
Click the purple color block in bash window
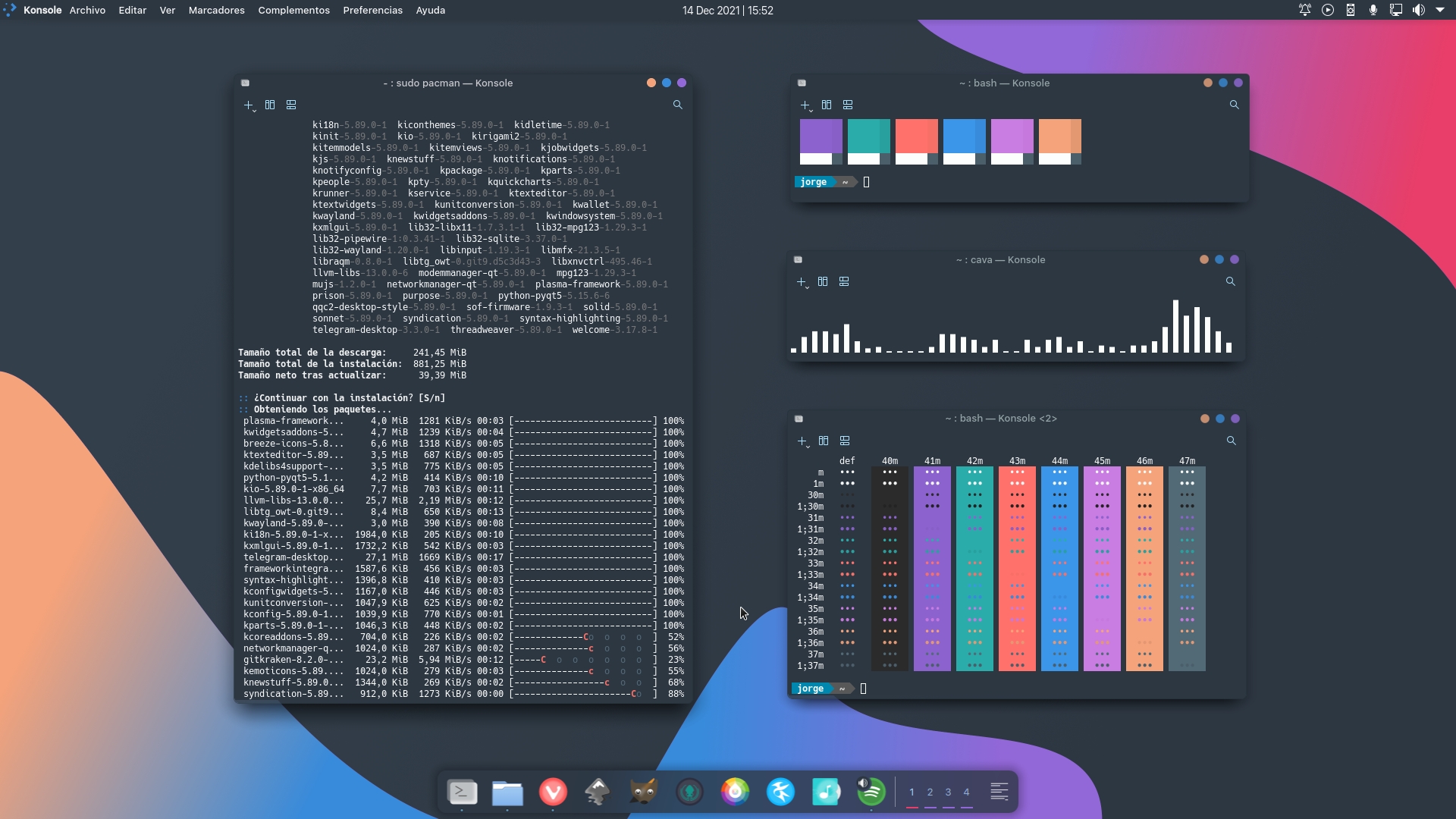[821, 142]
